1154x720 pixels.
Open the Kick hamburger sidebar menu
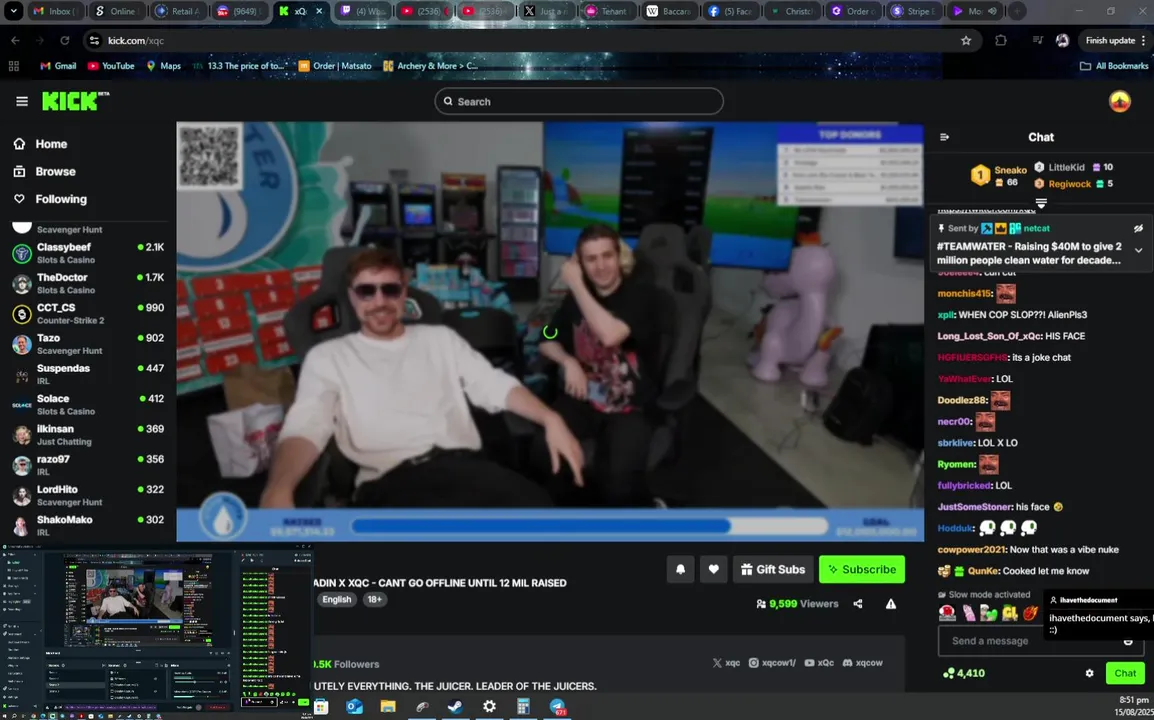[x=22, y=102]
